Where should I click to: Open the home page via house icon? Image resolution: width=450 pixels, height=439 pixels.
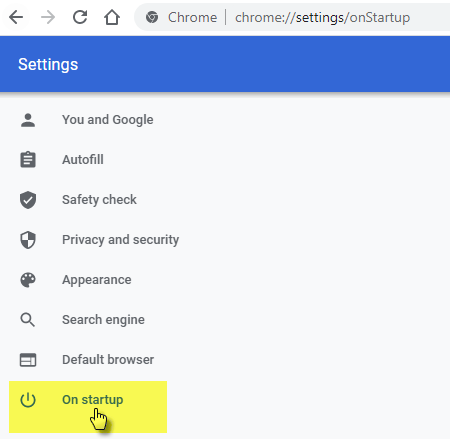(112, 17)
